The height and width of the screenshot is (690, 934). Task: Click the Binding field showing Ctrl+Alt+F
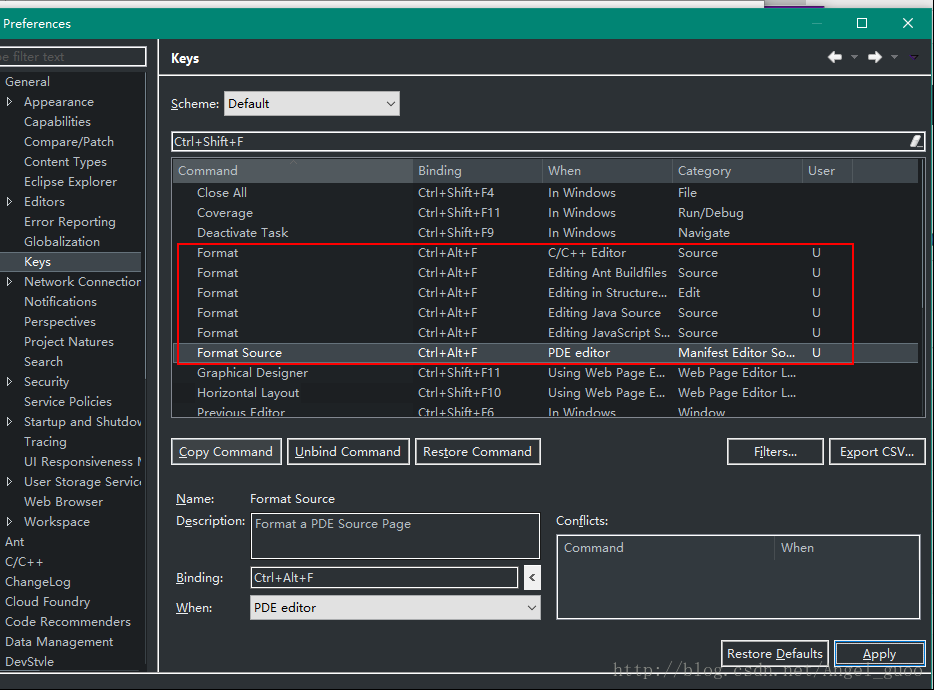(x=384, y=577)
